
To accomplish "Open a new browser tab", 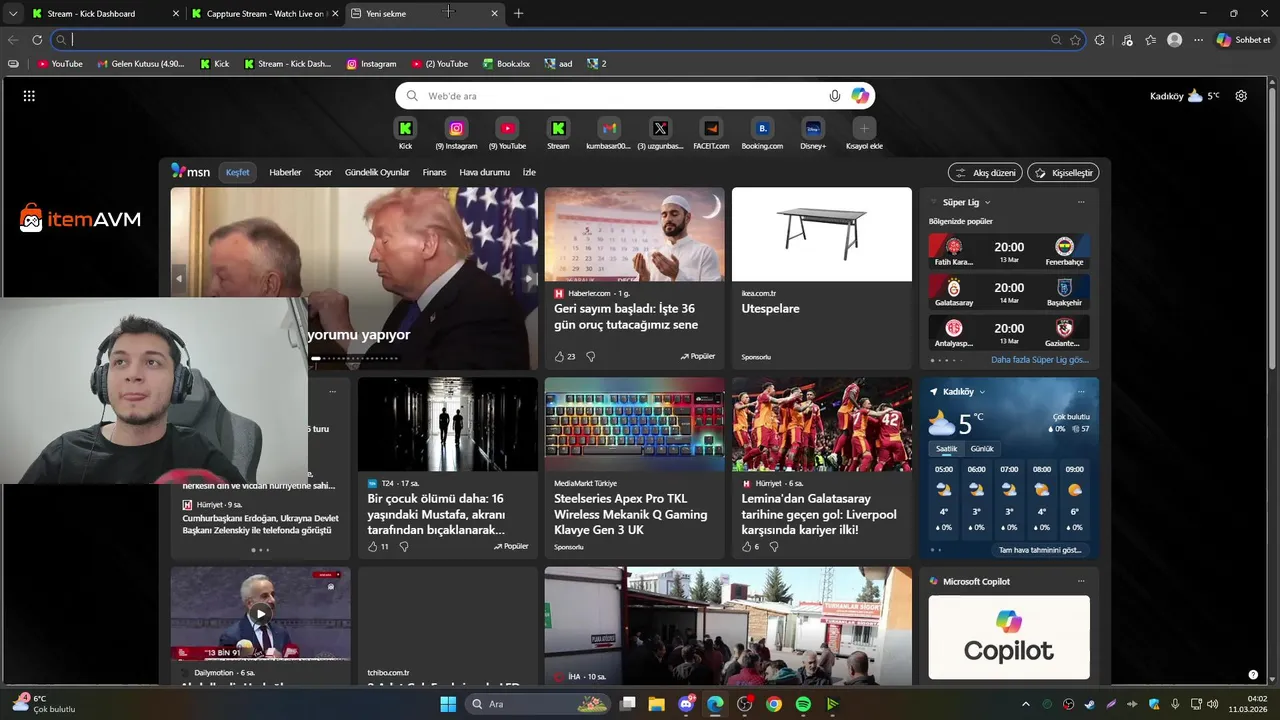I will (518, 14).
